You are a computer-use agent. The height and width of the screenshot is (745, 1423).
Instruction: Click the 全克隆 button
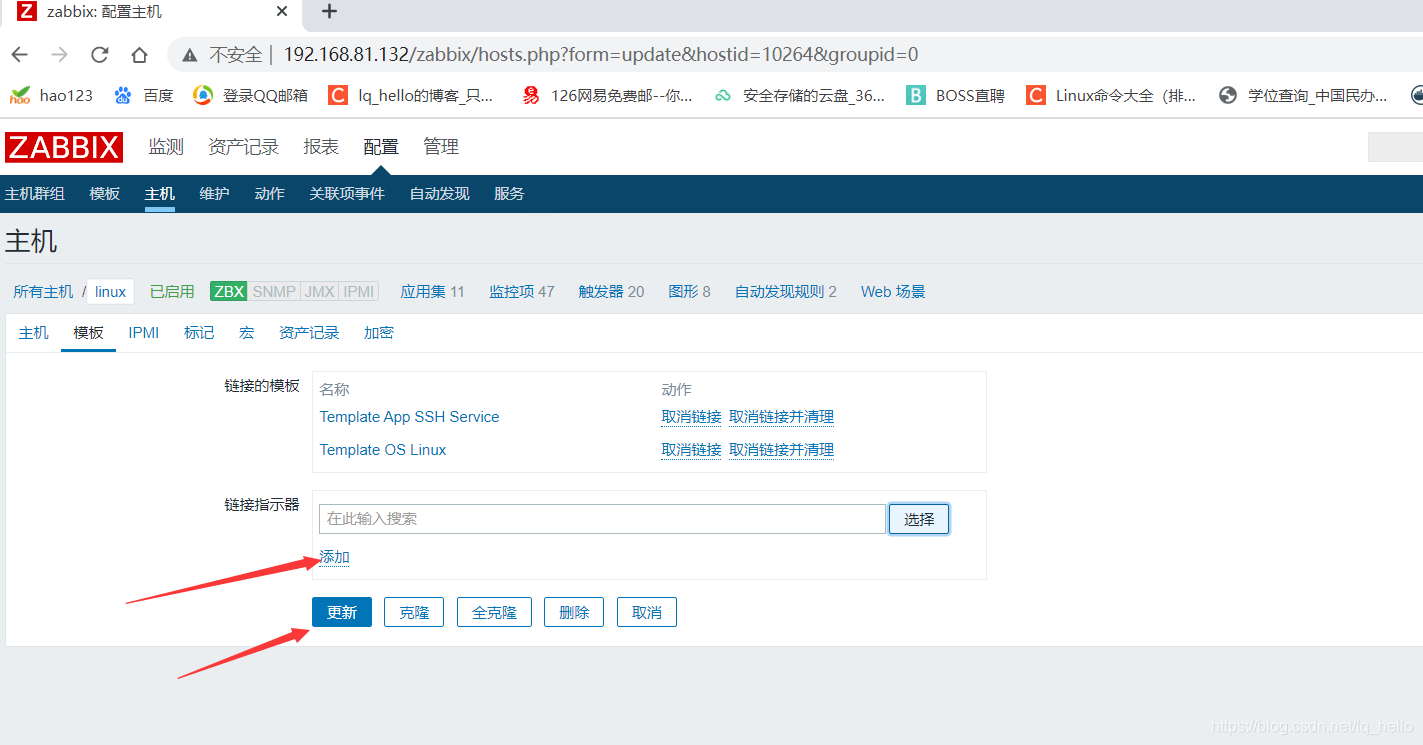(x=494, y=612)
